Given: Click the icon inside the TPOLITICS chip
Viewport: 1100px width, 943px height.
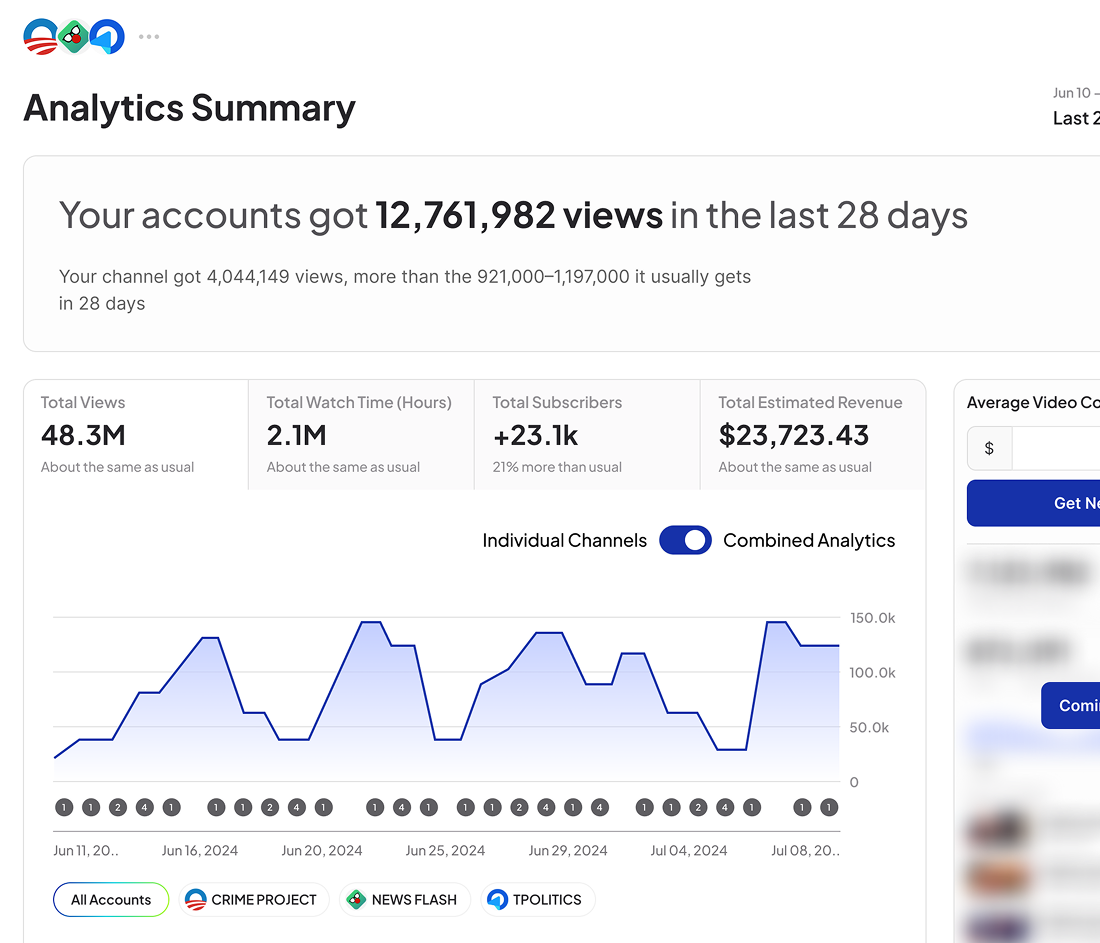Looking at the screenshot, I should coord(497,900).
